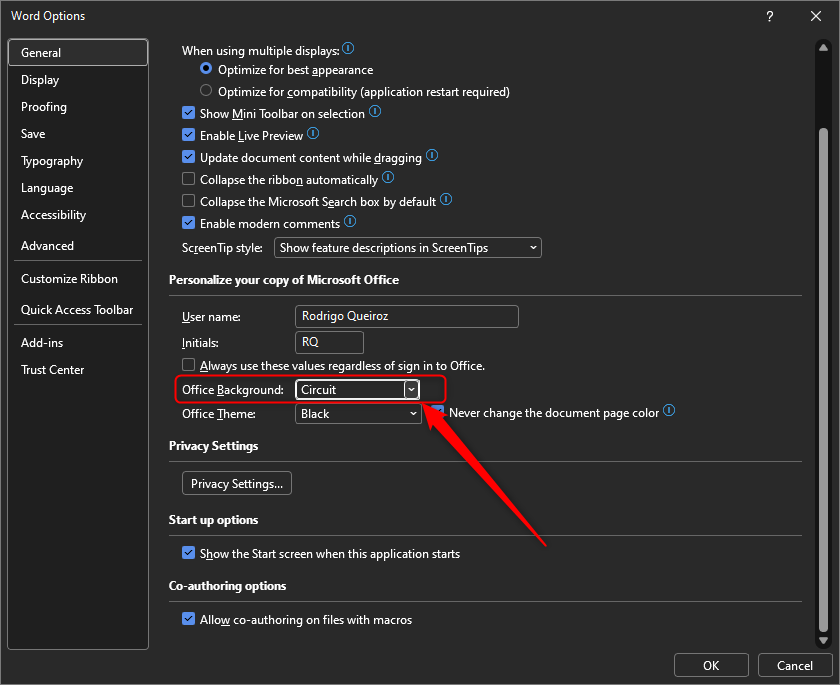
Task: Close the Word Options dialog
Action: [x=815, y=16]
